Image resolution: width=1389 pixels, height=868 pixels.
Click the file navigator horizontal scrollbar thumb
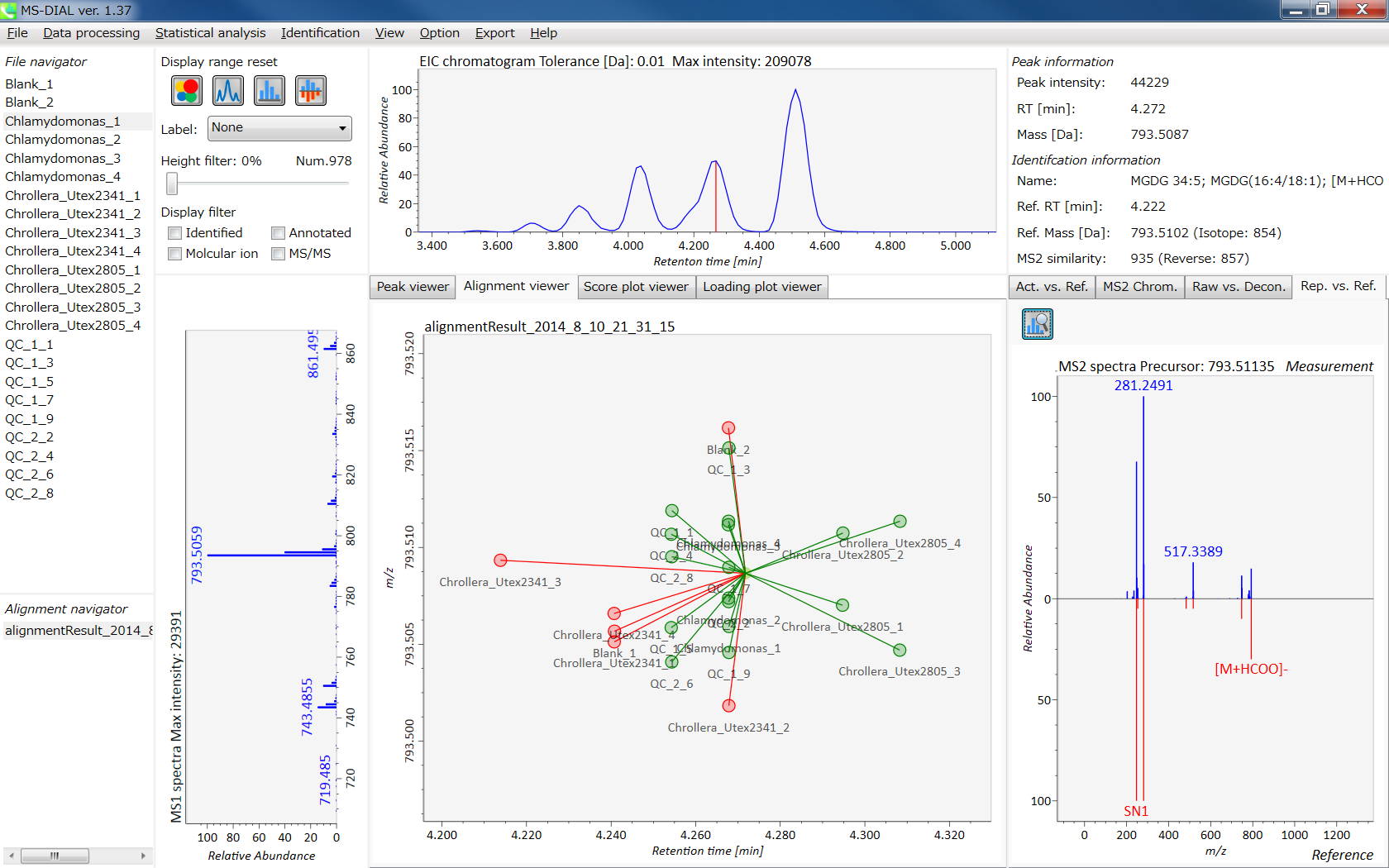point(55,856)
